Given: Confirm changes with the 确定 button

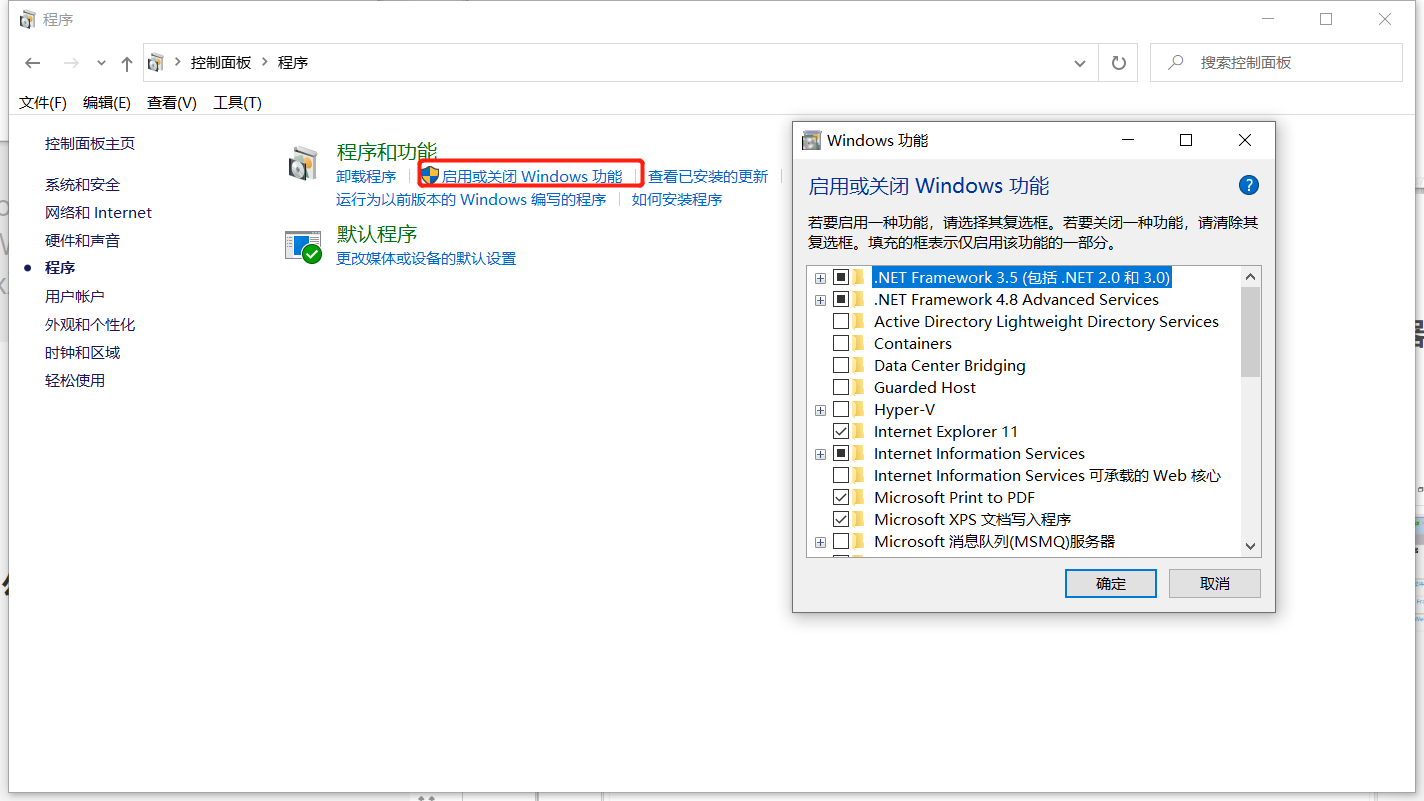Looking at the screenshot, I should tap(1110, 583).
